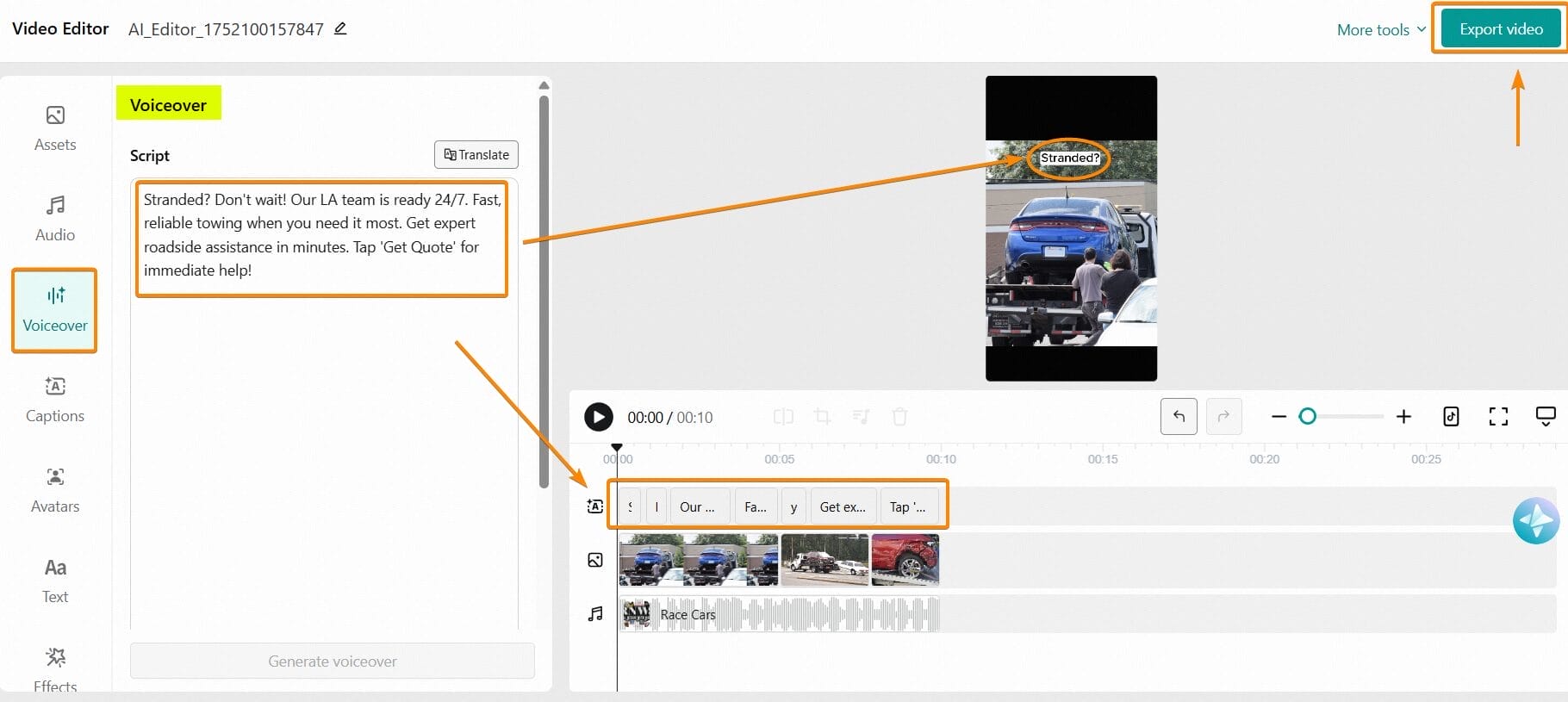Click the timeline zoom slider handle
1568x702 pixels.
point(1307,417)
